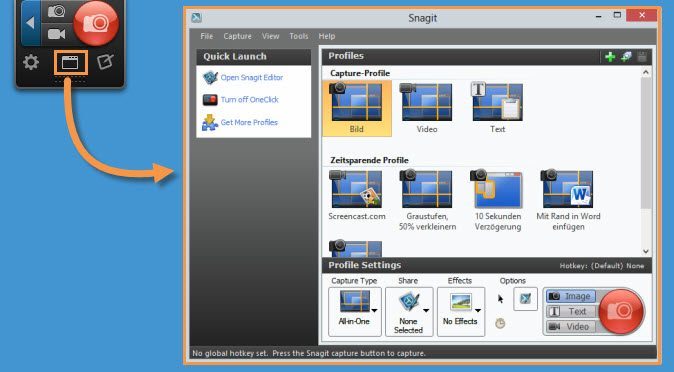Viewport: 674px width, 372px height.
Task: Open Snagit window icon in OneClick widget
Action: (70, 63)
